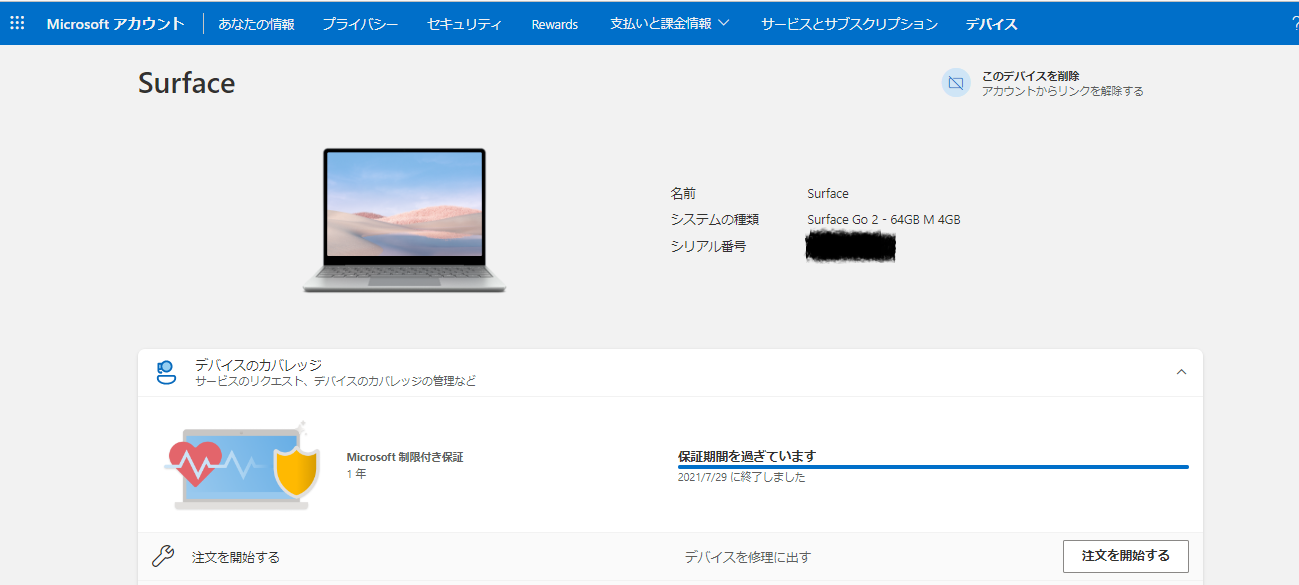Viewport: 1299px width, 585px height.
Task: Click アカウントからリンクを解除する text
Action: [1062, 91]
